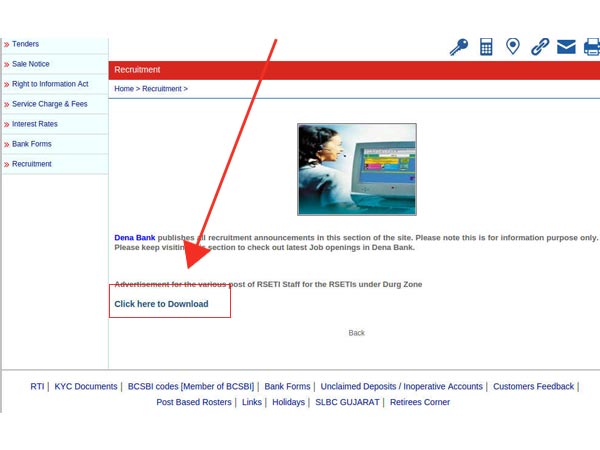Open Sale Notice sidebar item
Viewport: 600px width, 450px height.
(x=31, y=64)
